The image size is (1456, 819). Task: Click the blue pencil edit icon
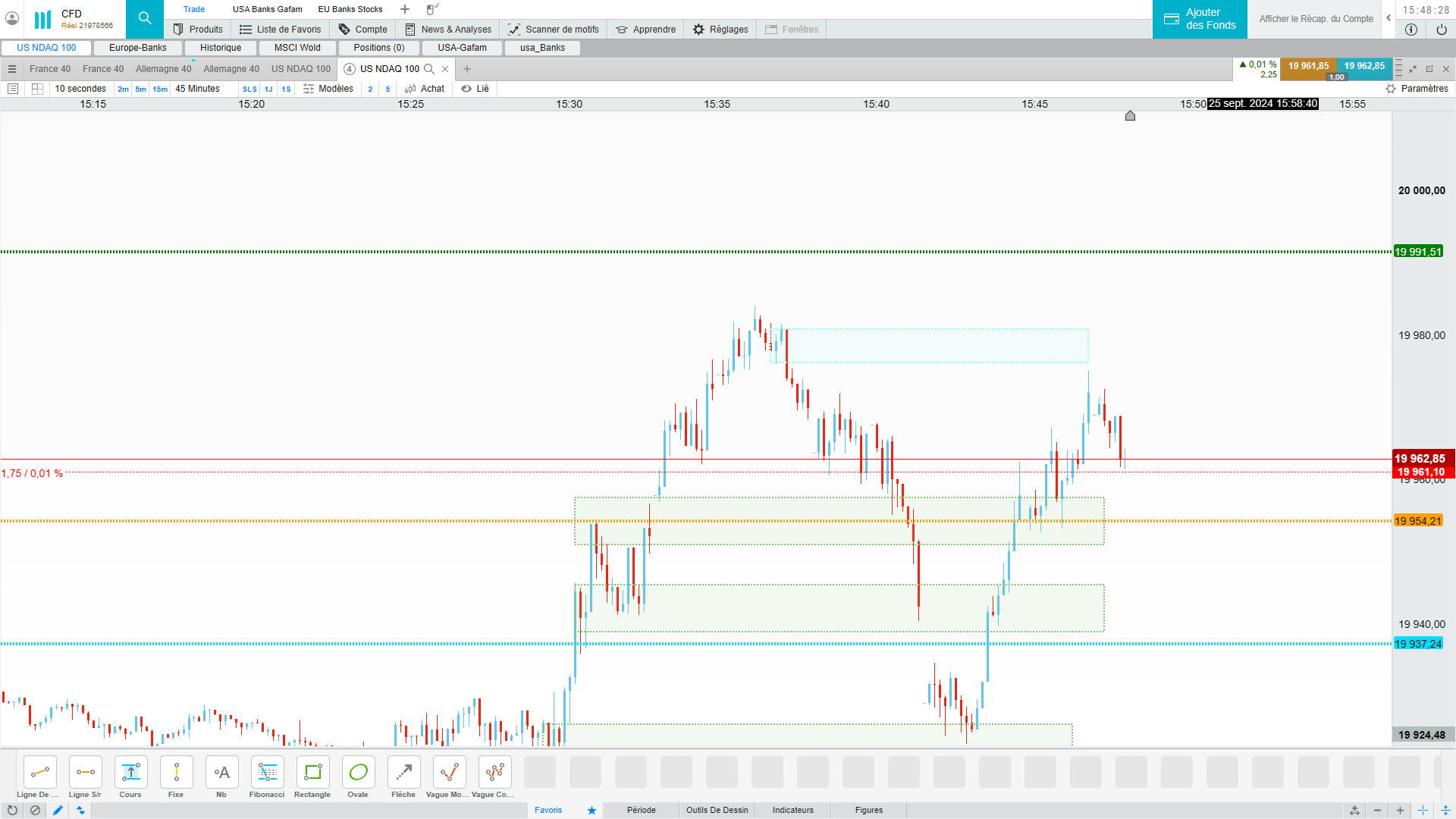[x=58, y=810]
